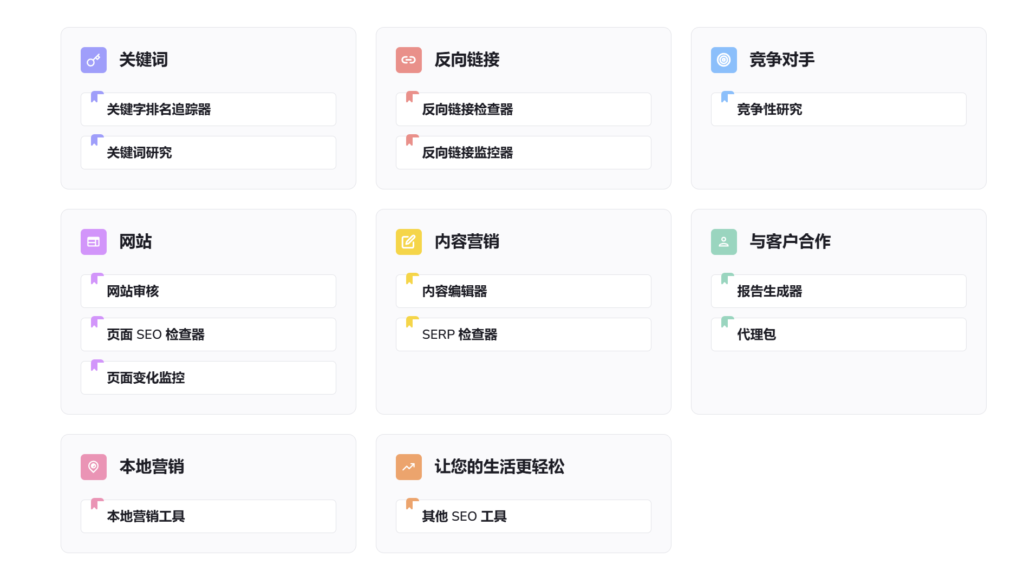Select 竞争性研究 link
Screen dimensions: 1024x571
(839, 109)
